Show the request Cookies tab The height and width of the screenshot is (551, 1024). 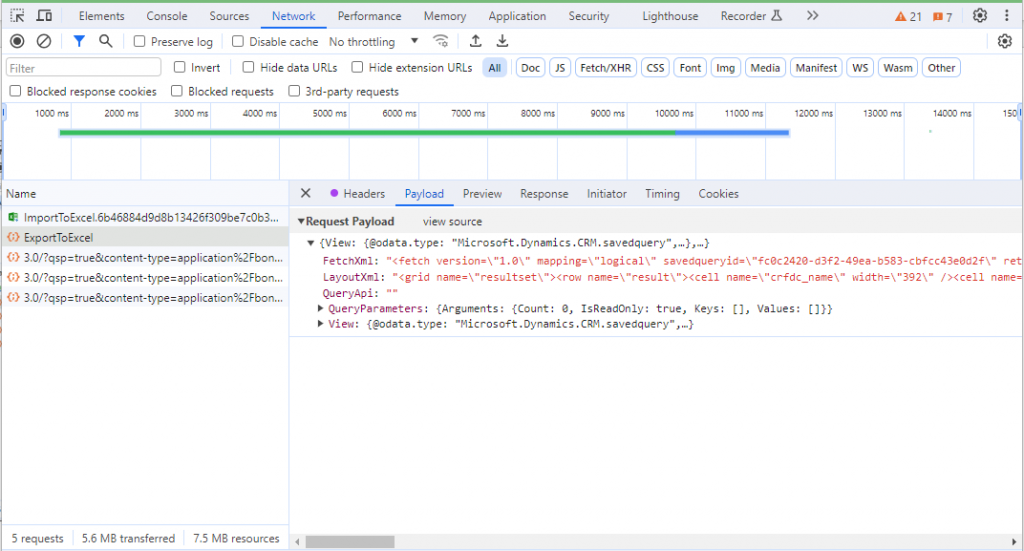(718, 194)
